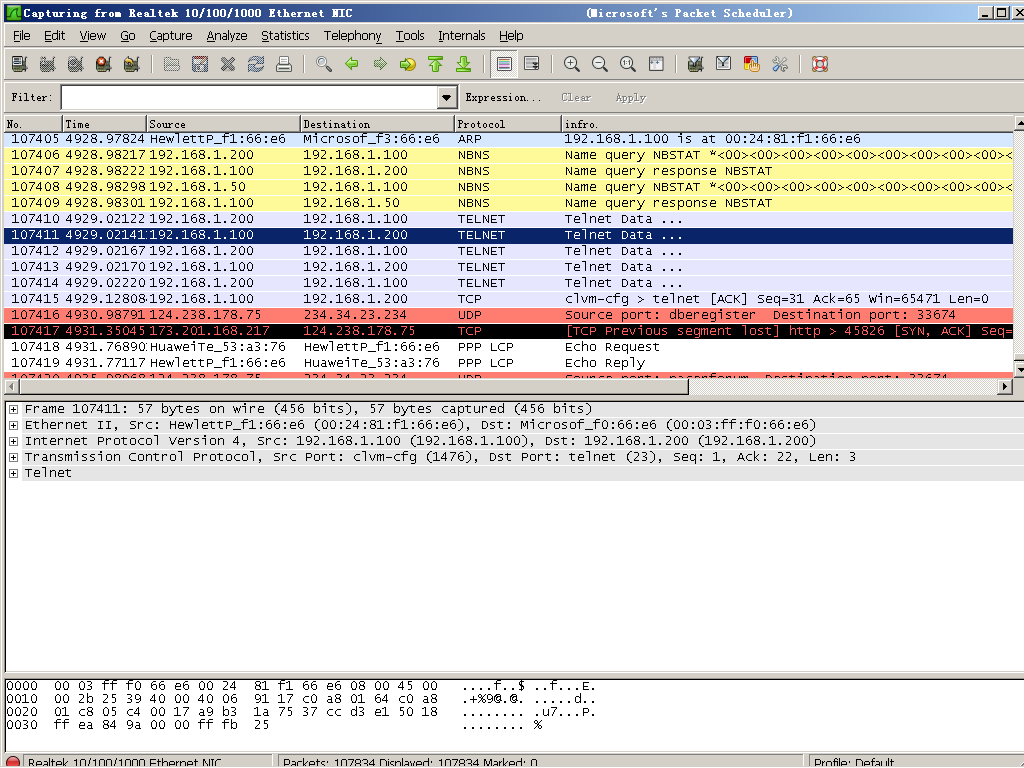The height and width of the screenshot is (768, 1024).
Task: Click the Apply filter button
Action: point(630,97)
